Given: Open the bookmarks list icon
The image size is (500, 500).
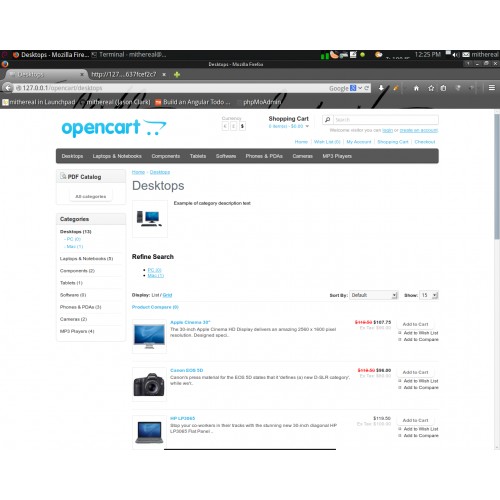Looking at the screenshot, I should tap(443, 88).
